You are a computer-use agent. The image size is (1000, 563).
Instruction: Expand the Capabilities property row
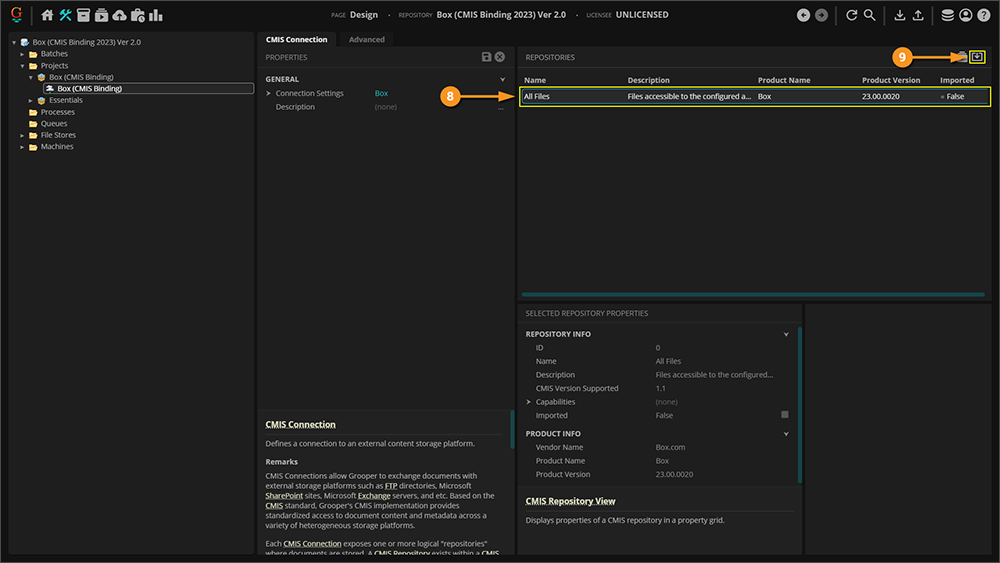point(528,402)
